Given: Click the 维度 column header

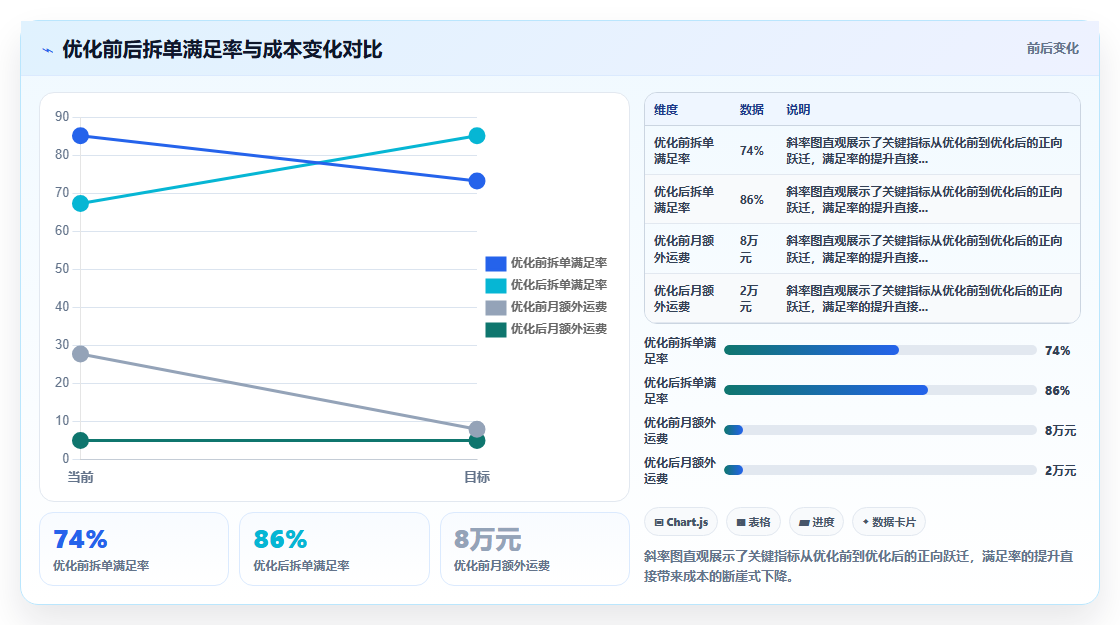Looking at the screenshot, I should pos(666,110).
